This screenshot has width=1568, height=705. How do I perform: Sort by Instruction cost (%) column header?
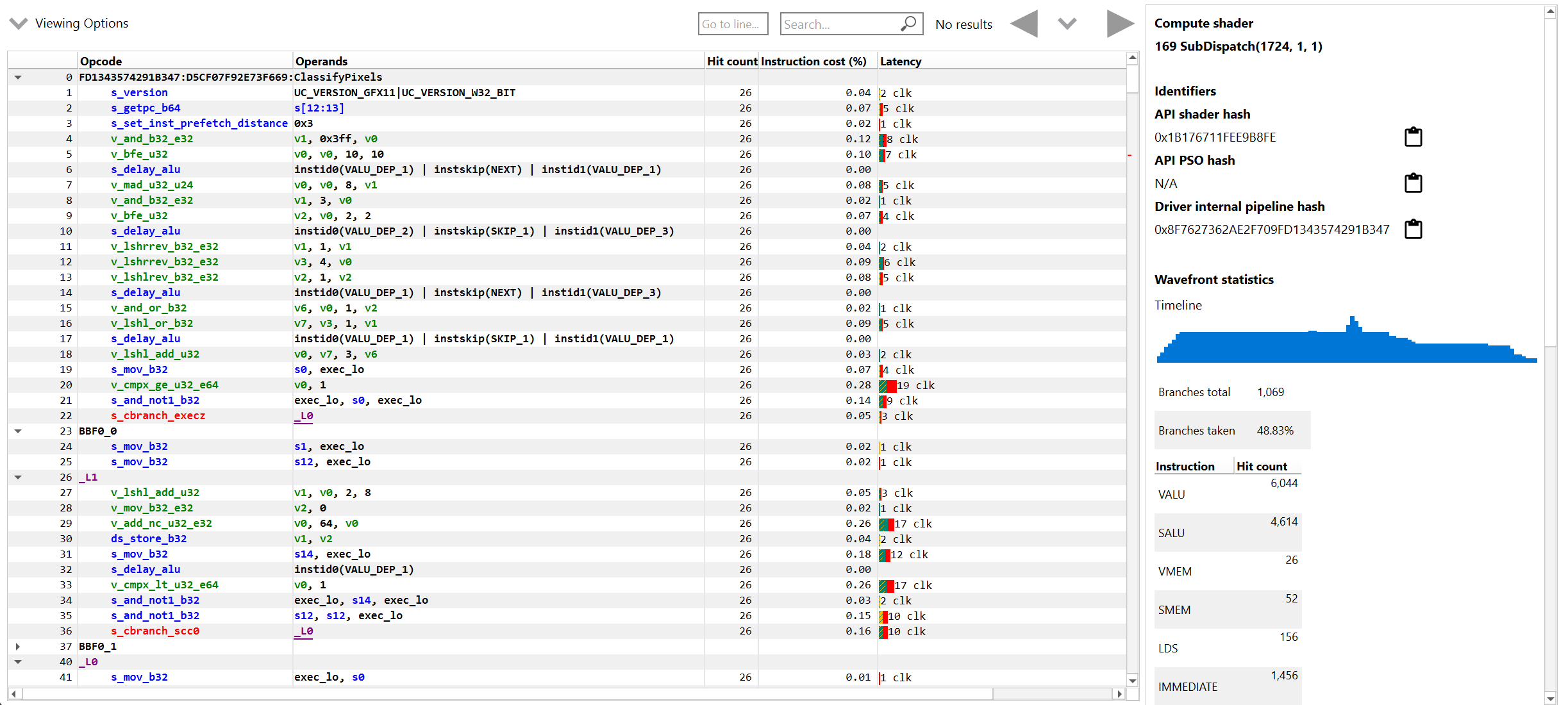coord(813,62)
